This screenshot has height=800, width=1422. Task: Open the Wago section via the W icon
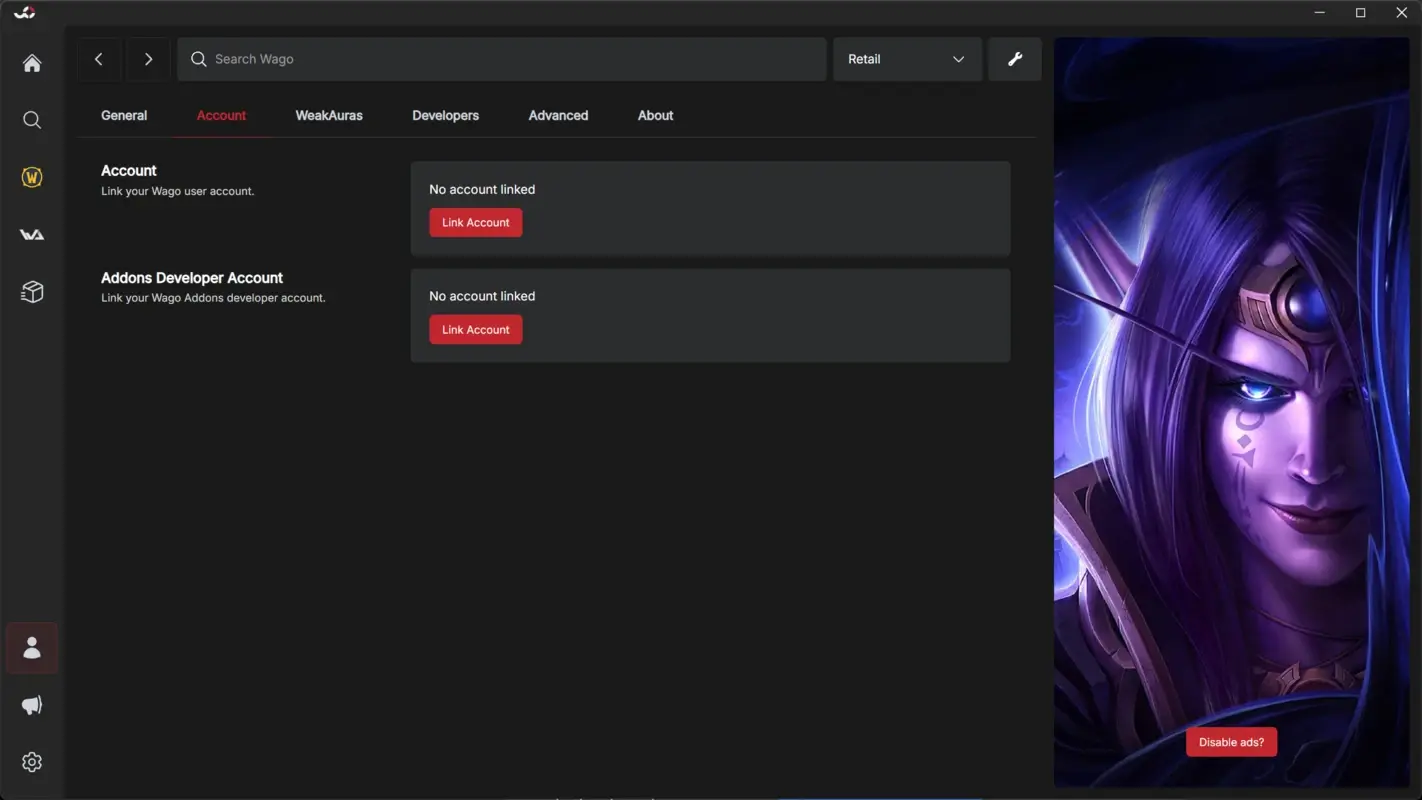point(31,176)
